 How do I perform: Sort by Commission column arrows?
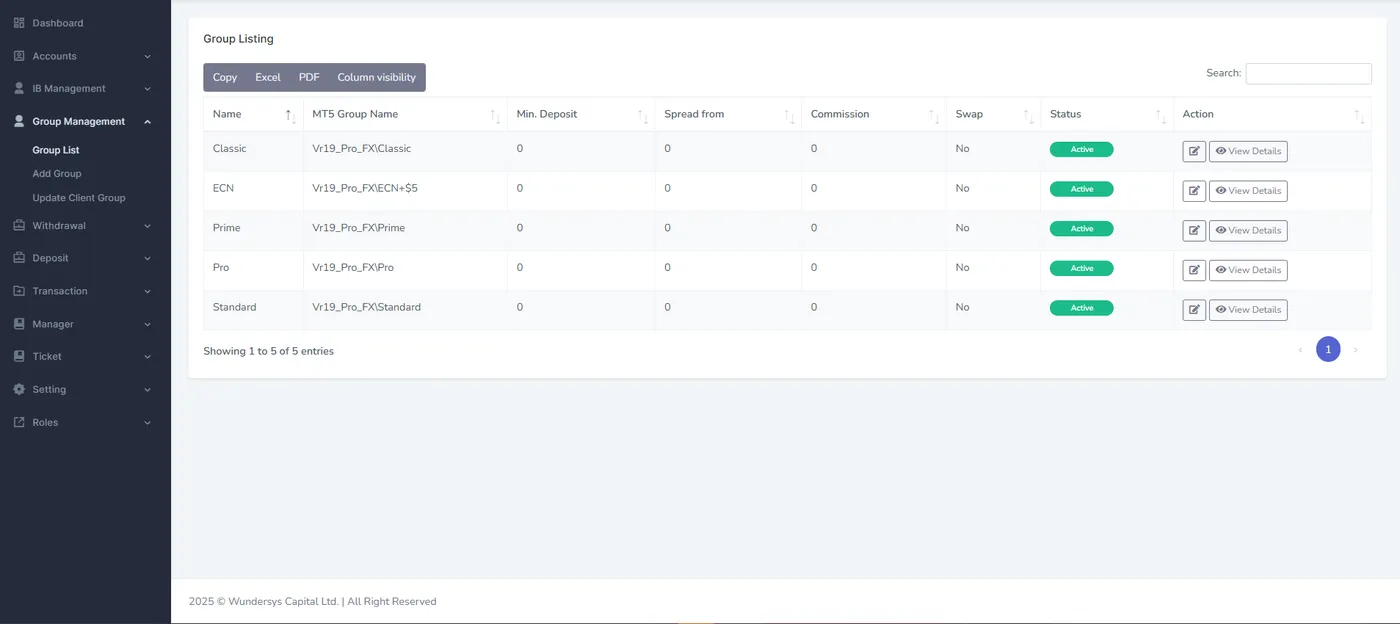pos(934,116)
